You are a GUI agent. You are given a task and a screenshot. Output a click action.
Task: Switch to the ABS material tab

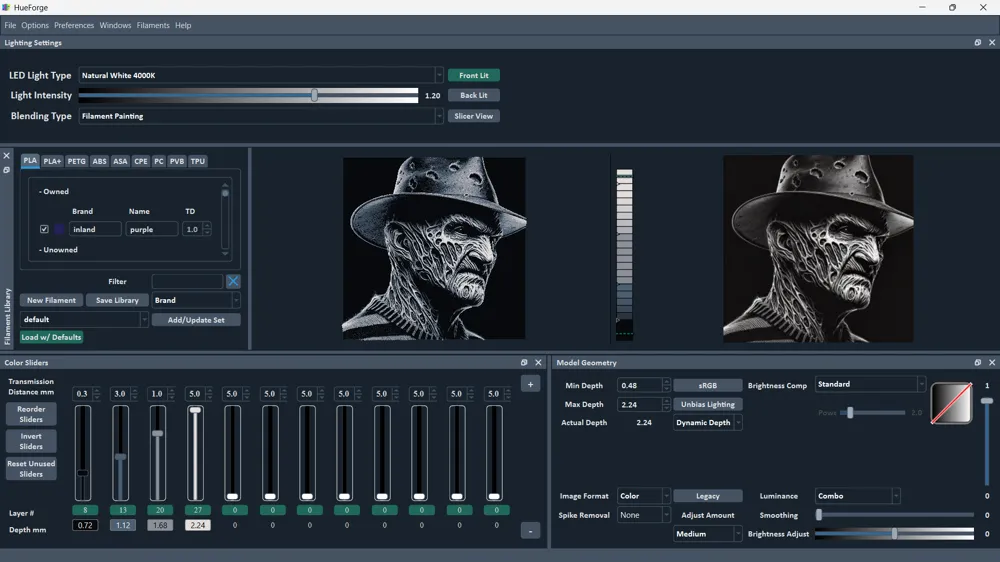pyautogui.click(x=99, y=161)
